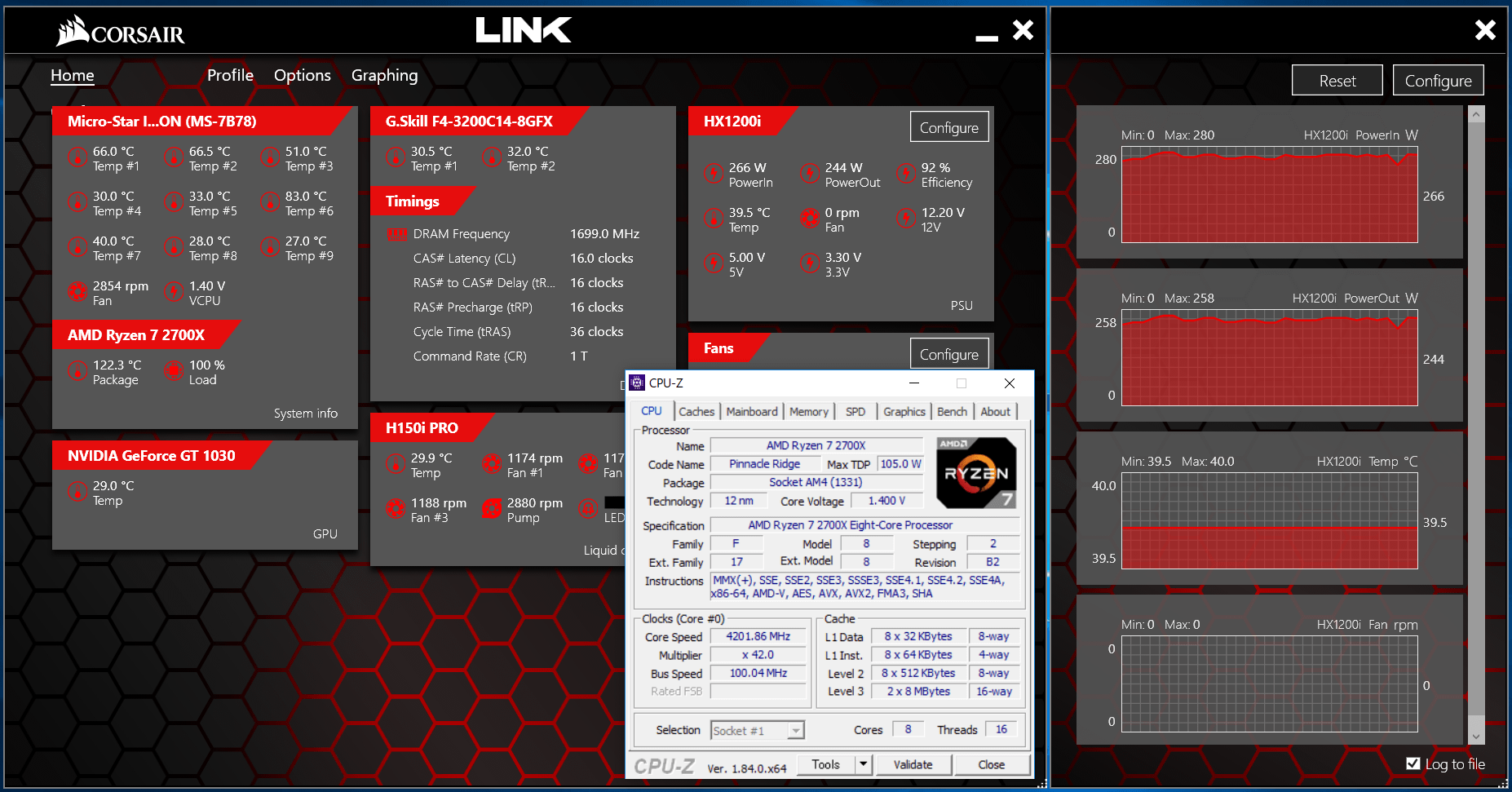Switch to the Caches tab in CPU-Z
Viewport: 1512px width, 792px height.
tap(696, 412)
